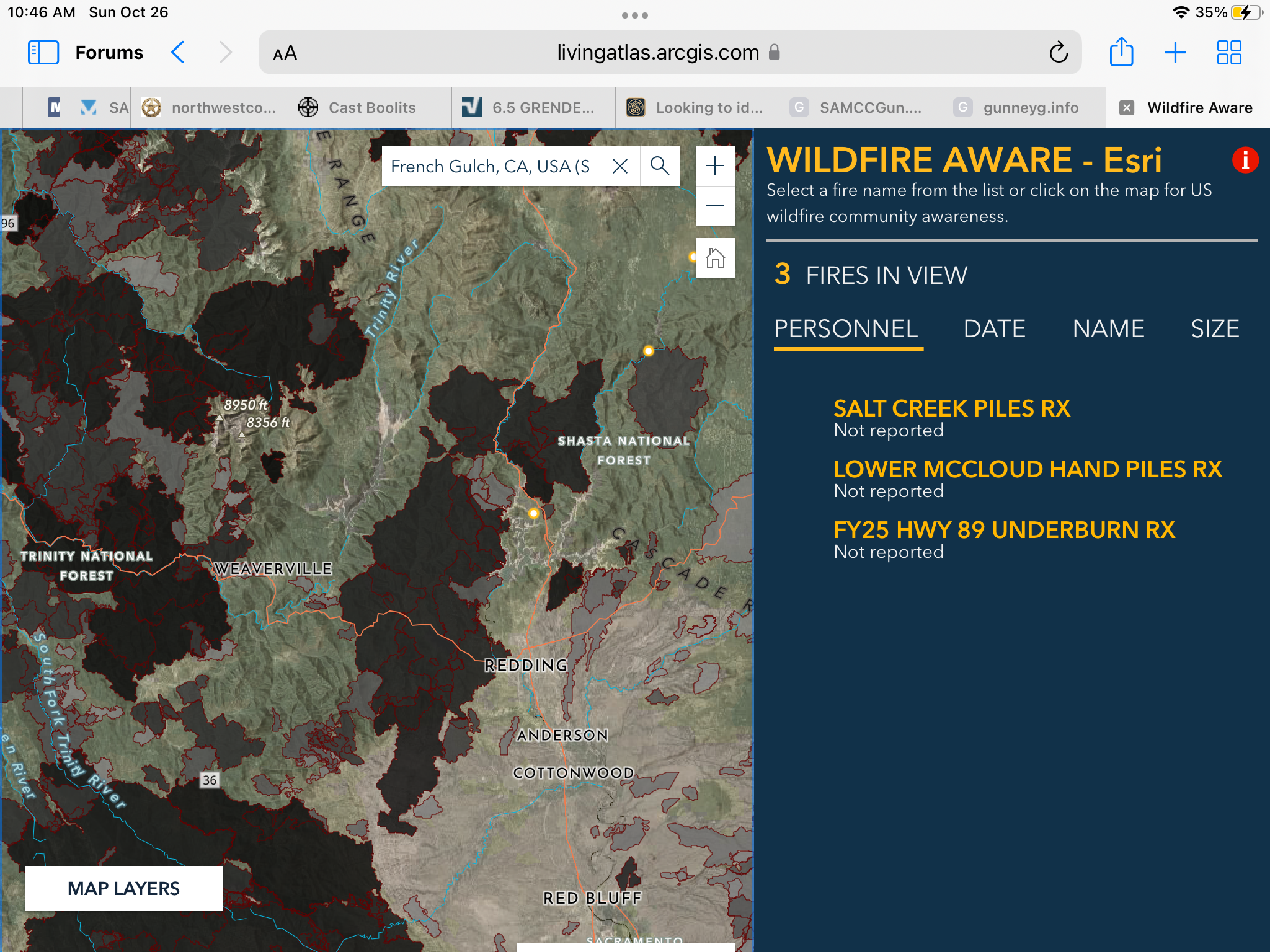Image resolution: width=1270 pixels, height=952 pixels.
Task: Clear the French Gulch search text
Action: click(620, 166)
